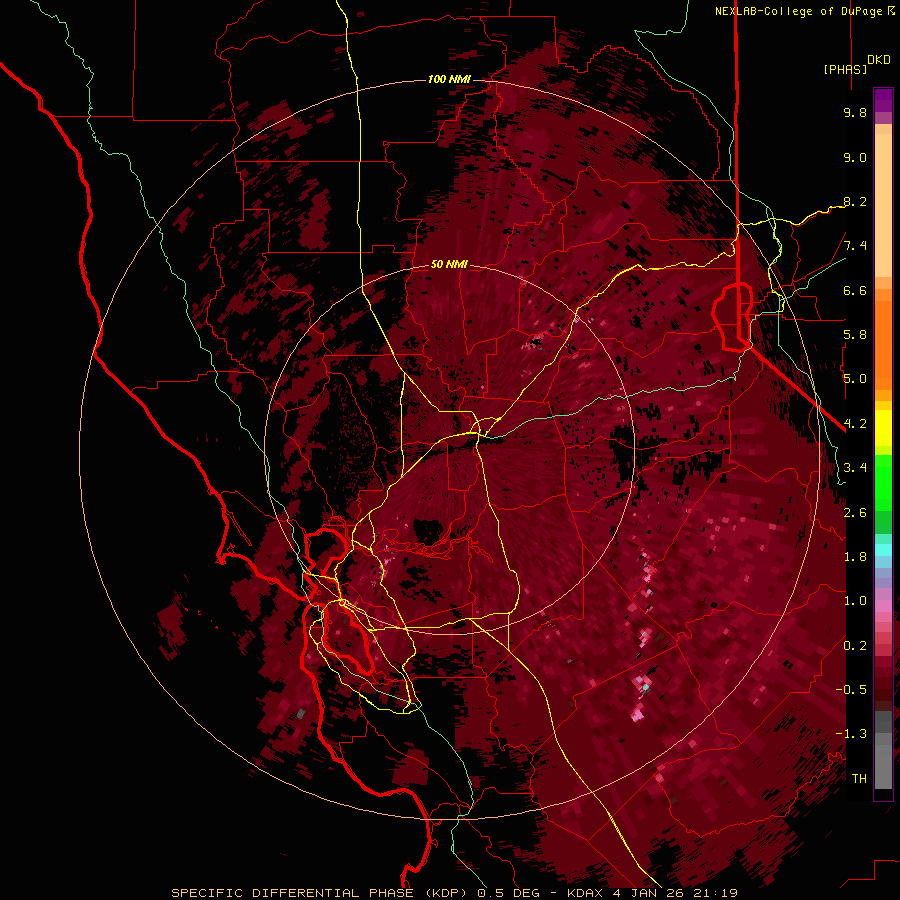This screenshot has width=900, height=900.
Task: Click the -1.3 value on the color scale
Action: (x=851, y=734)
